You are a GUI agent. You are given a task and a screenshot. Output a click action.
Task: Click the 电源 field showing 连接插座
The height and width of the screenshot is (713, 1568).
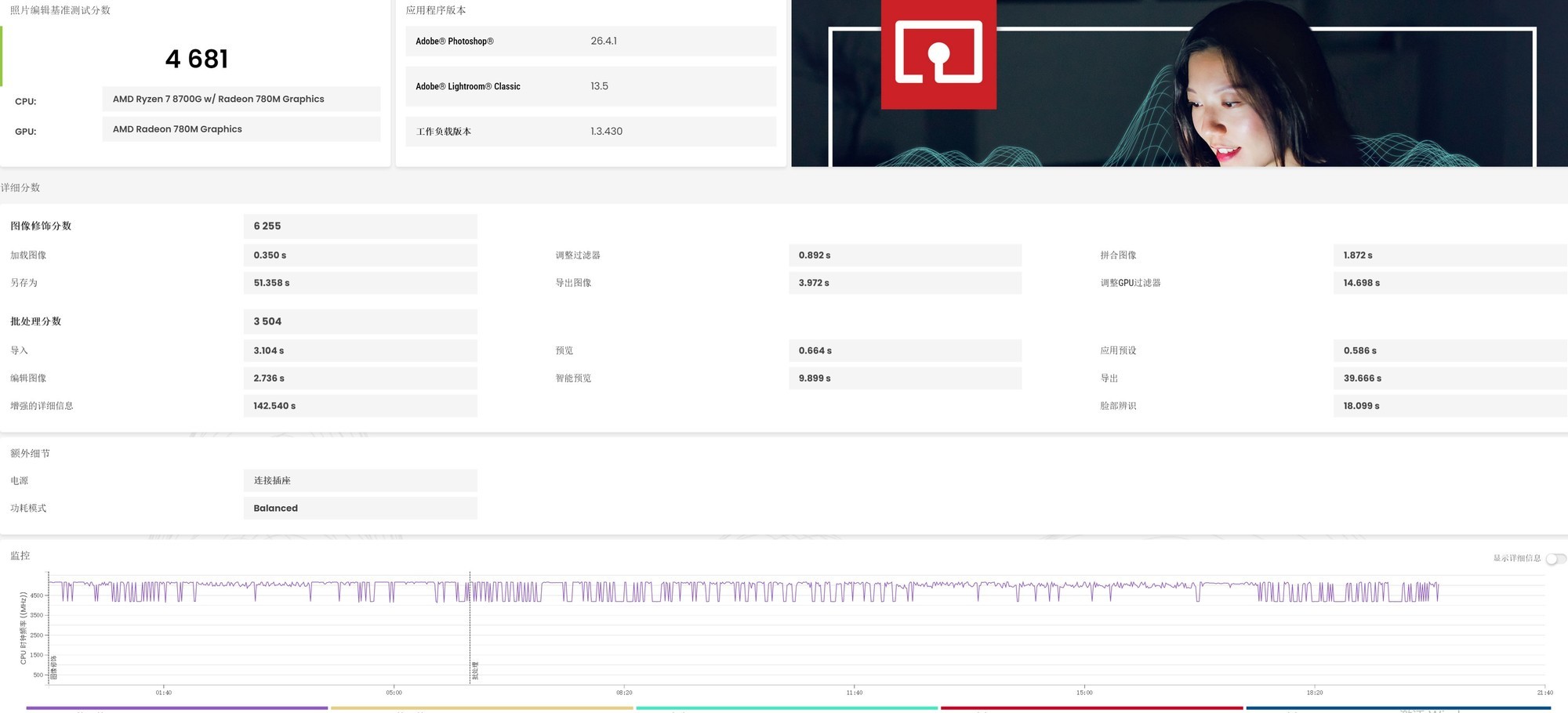tap(360, 480)
